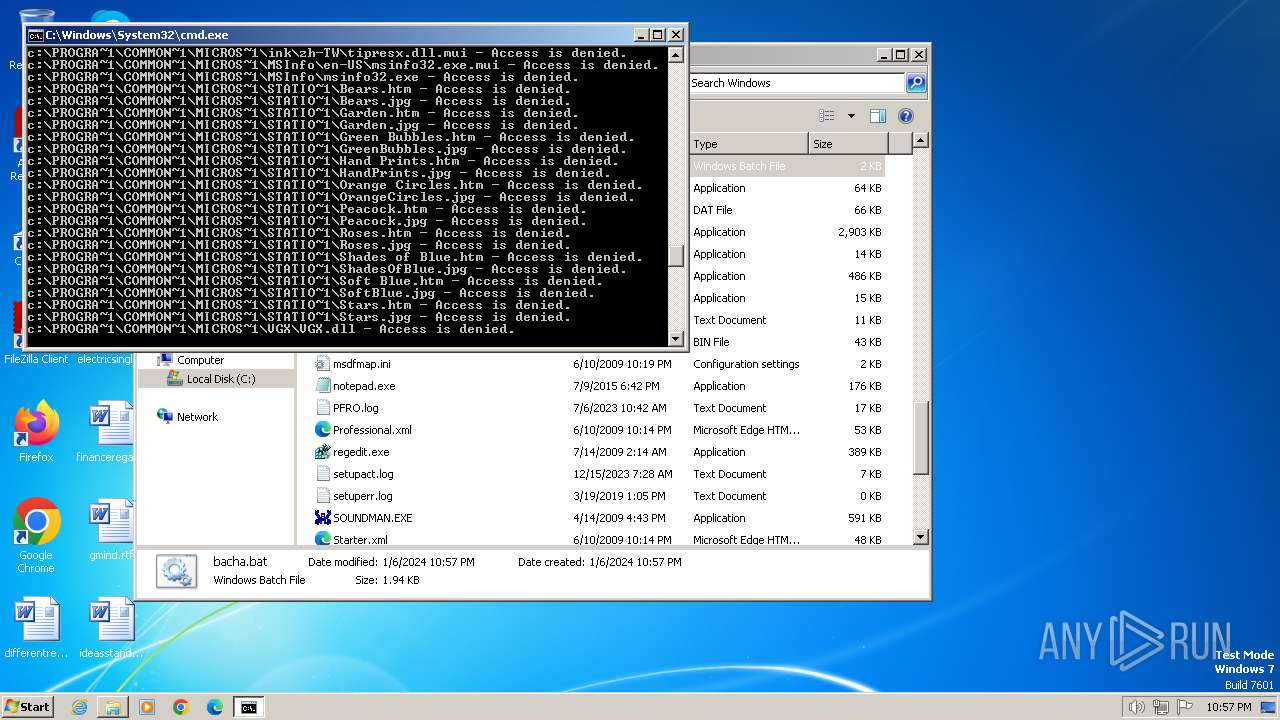
Task: Select the SOUNDMAN.EXE icon
Action: 323,518
